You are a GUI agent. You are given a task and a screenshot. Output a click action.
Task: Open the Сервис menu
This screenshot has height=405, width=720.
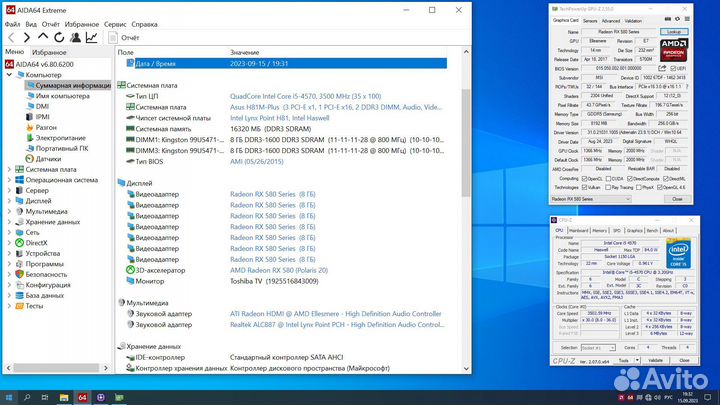(x=115, y=24)
